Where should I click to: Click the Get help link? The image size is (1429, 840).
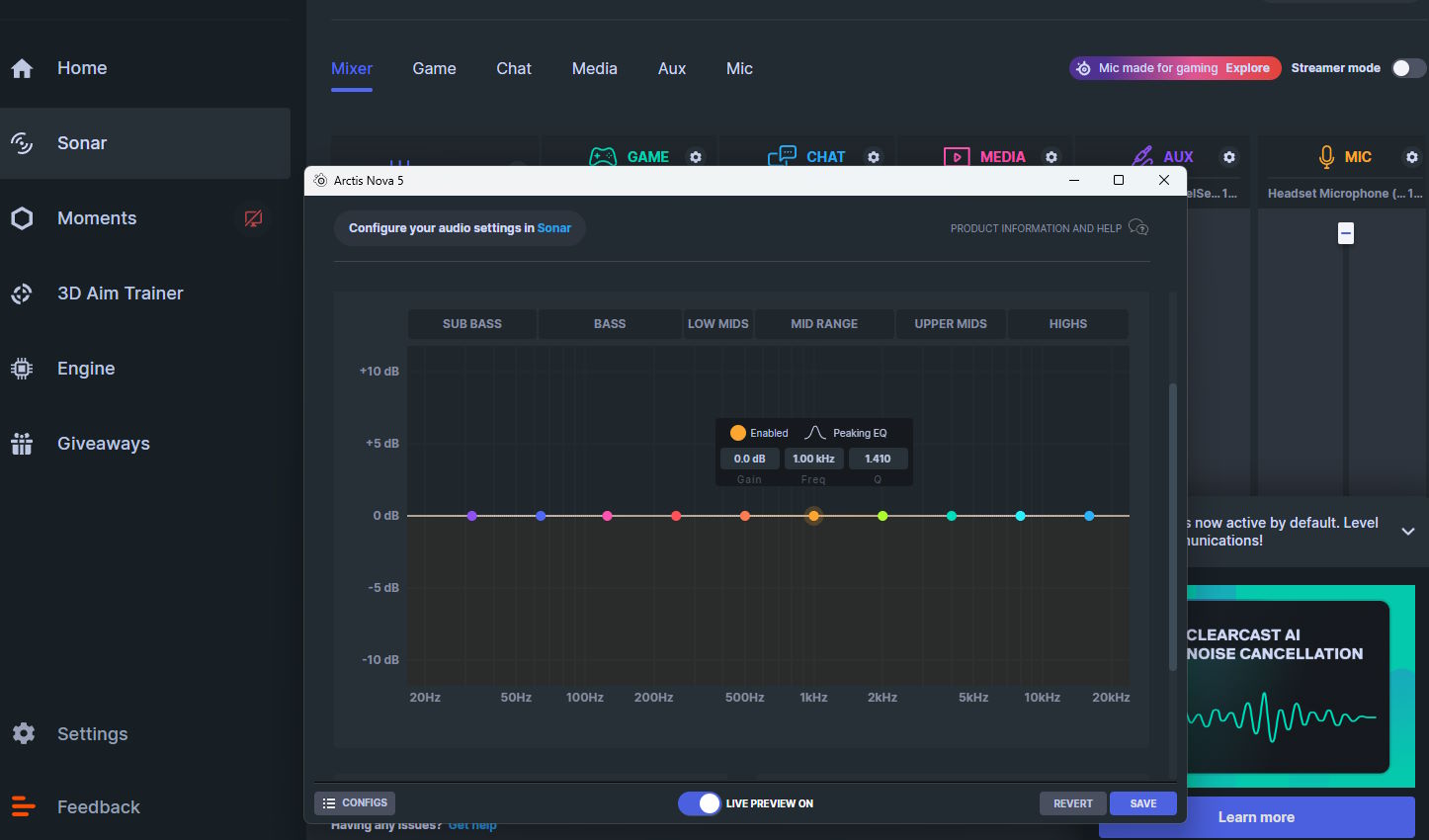tap(472, 825)
